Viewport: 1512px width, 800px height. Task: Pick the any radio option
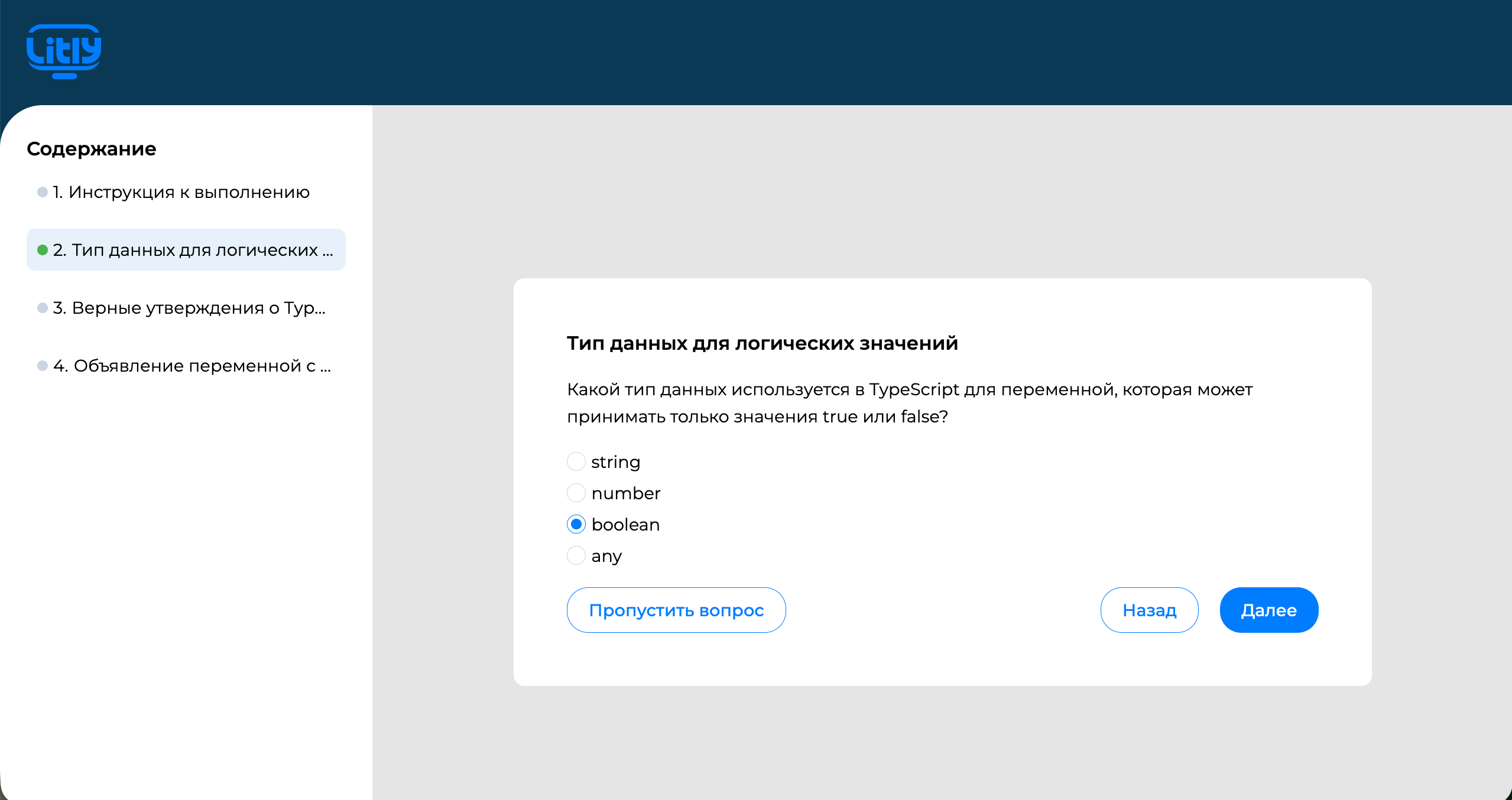(x=576, y=555)
